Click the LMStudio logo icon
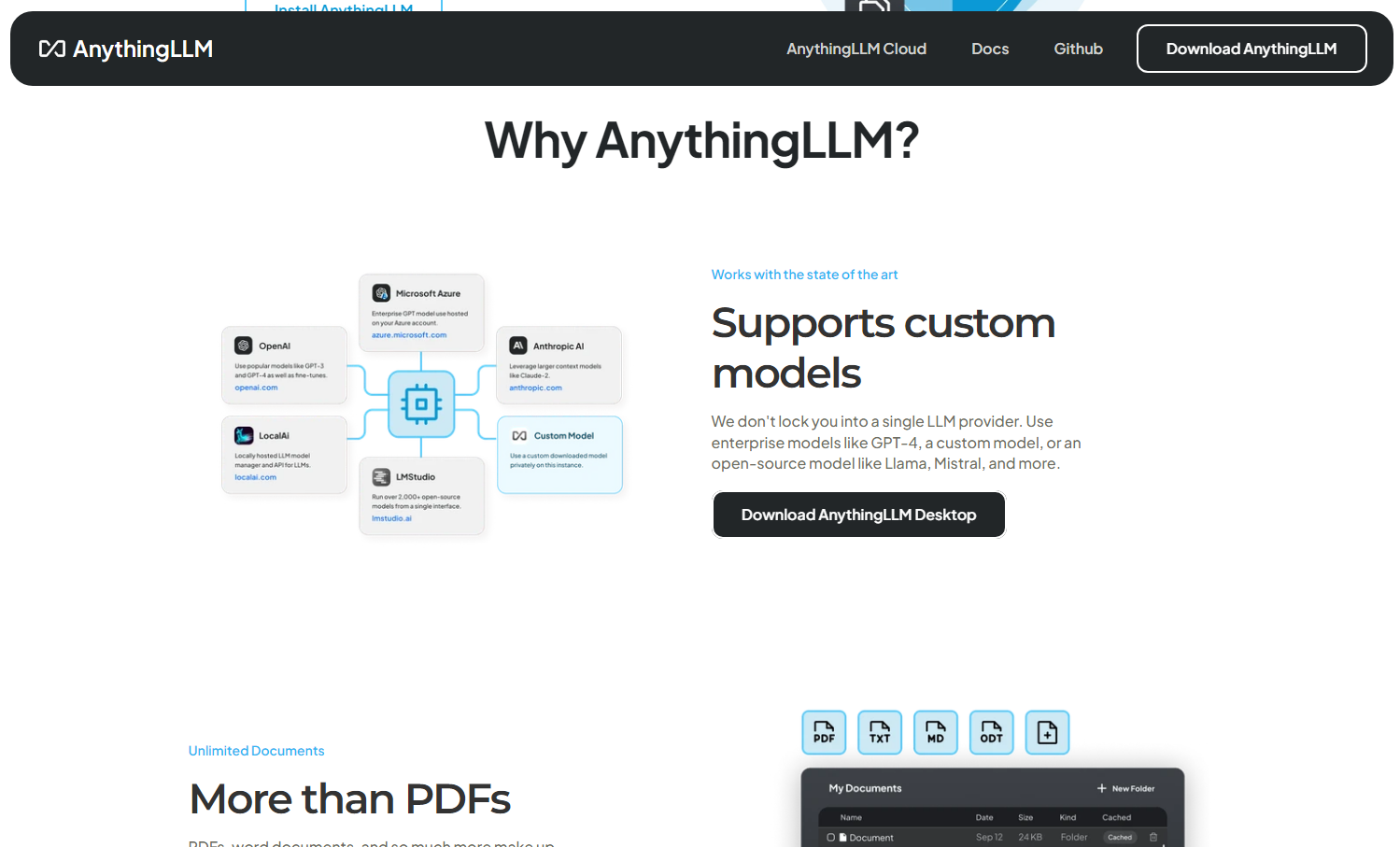The height and width of the screenshot is (847, 1400). click(381, 477)
